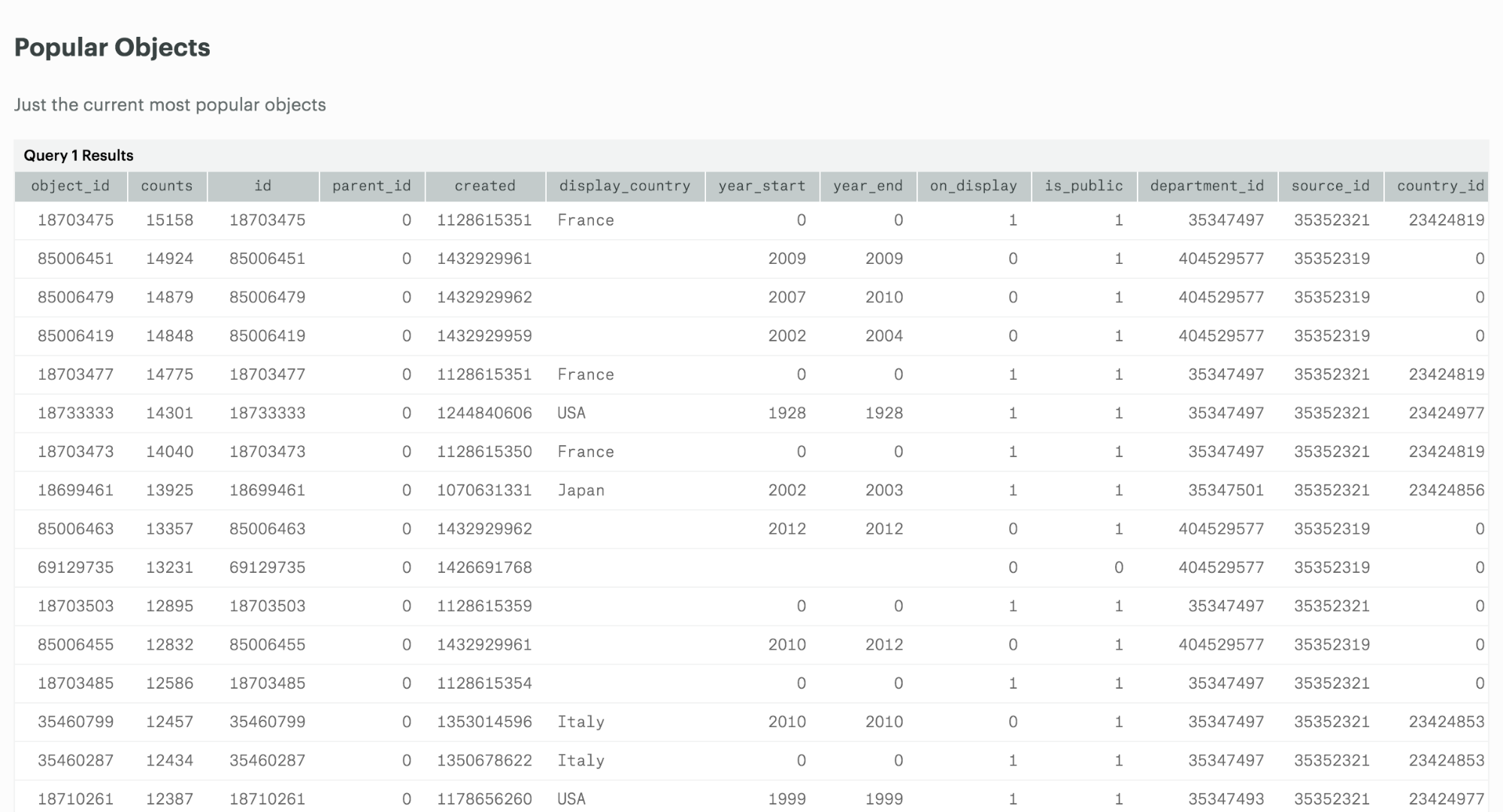Click the source_id column header
Image resolution: width=1503 pixels, height=812 pixels.
[1331, 186]
